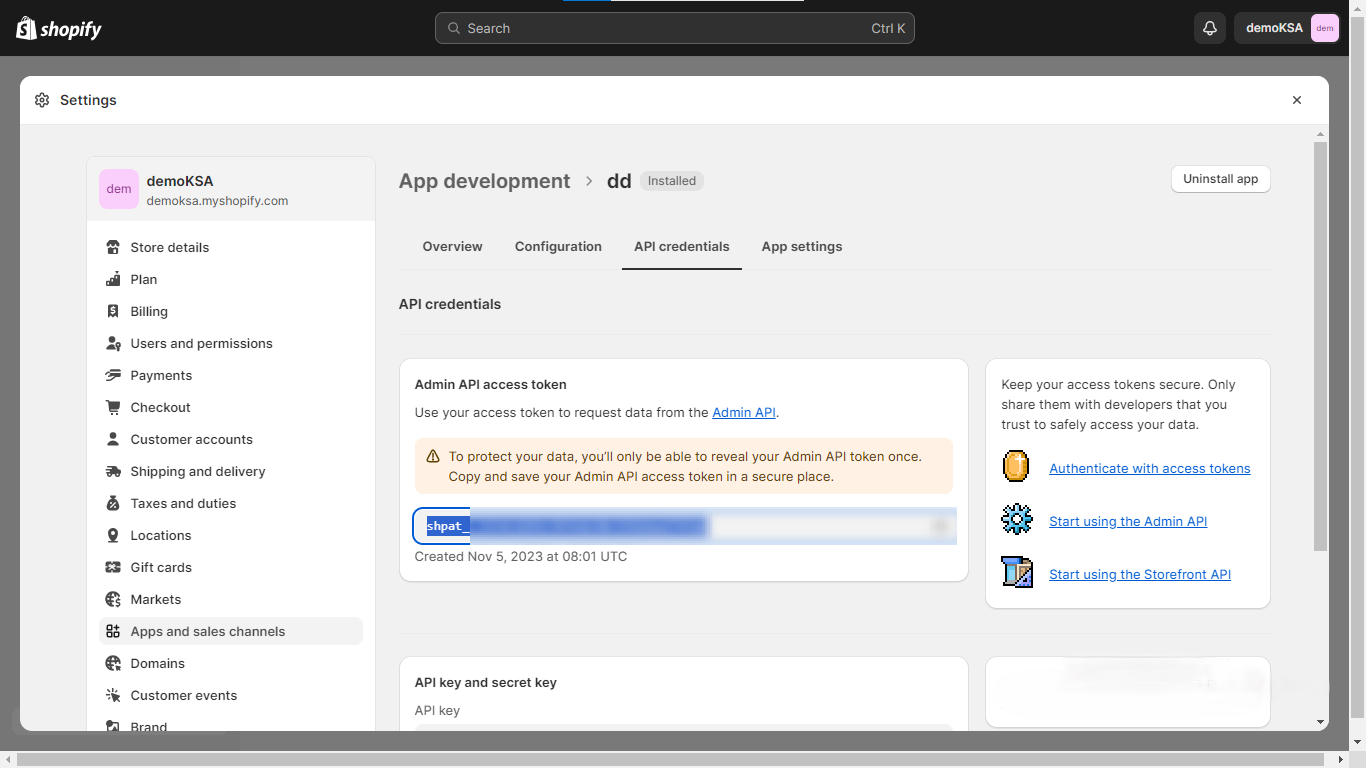Switch to the Configuration tab

(x=558, y=246)
